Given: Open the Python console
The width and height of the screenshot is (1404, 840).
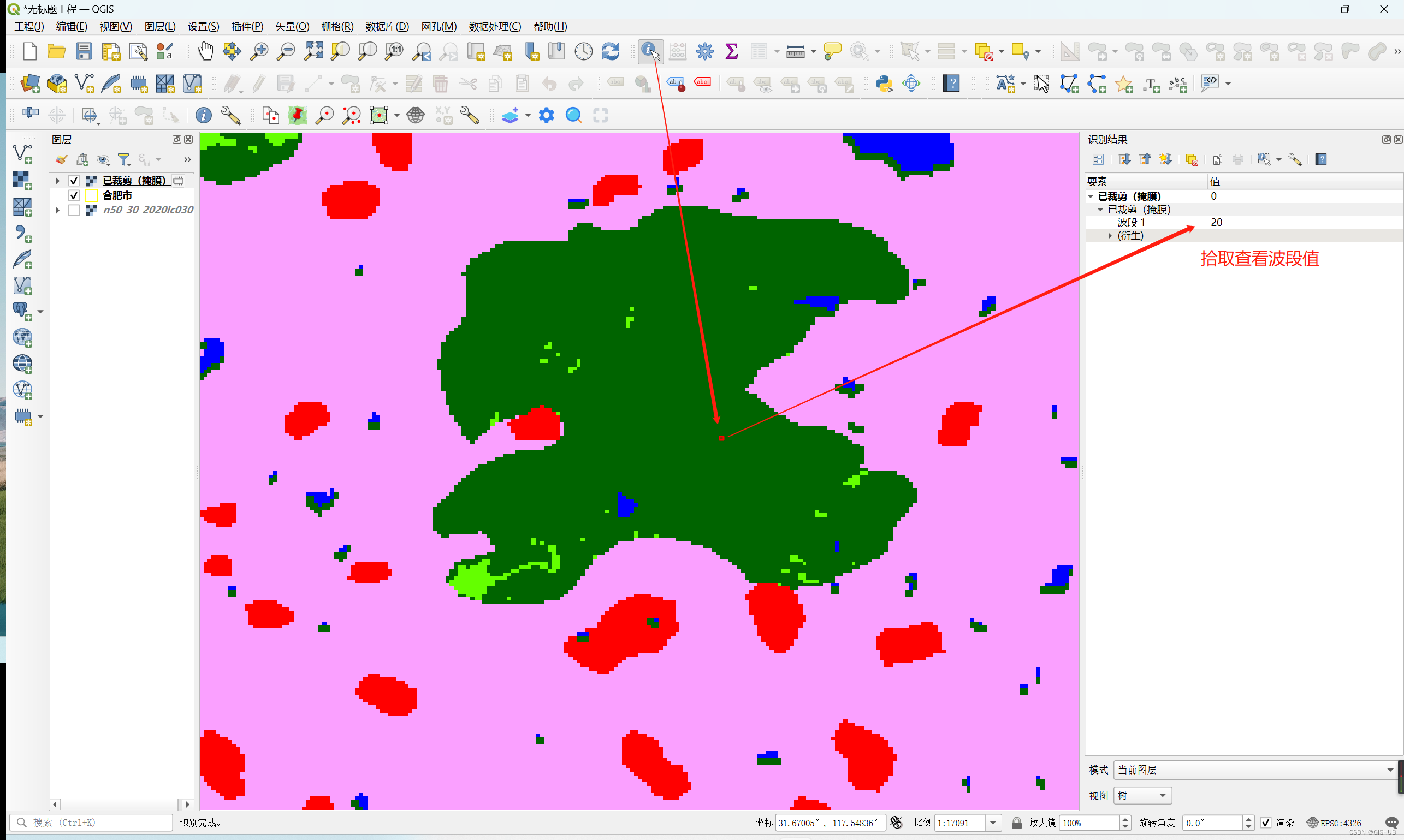Looking at the screenshot, I should 884,84.
